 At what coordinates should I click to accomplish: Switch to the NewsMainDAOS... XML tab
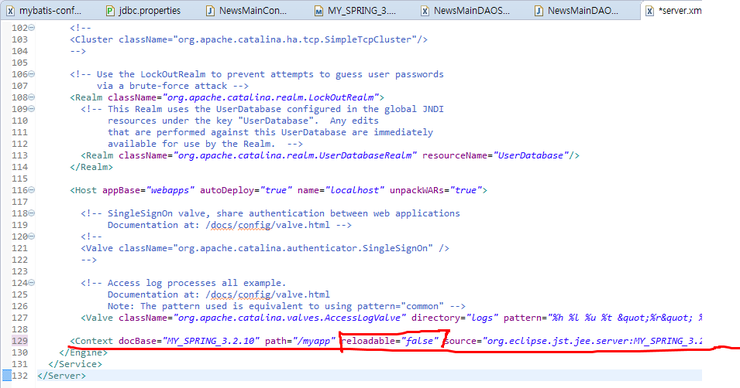point(465,10)
